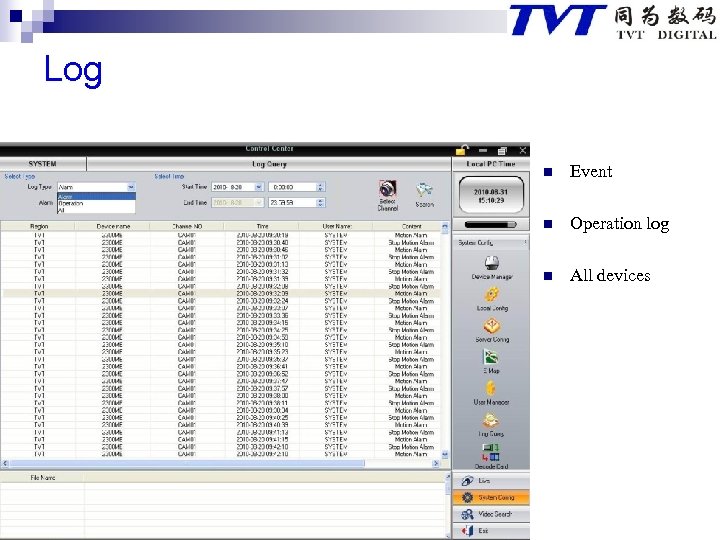
Task: Click the log table scroll-down arrow
Action: (x=444, y=455)
